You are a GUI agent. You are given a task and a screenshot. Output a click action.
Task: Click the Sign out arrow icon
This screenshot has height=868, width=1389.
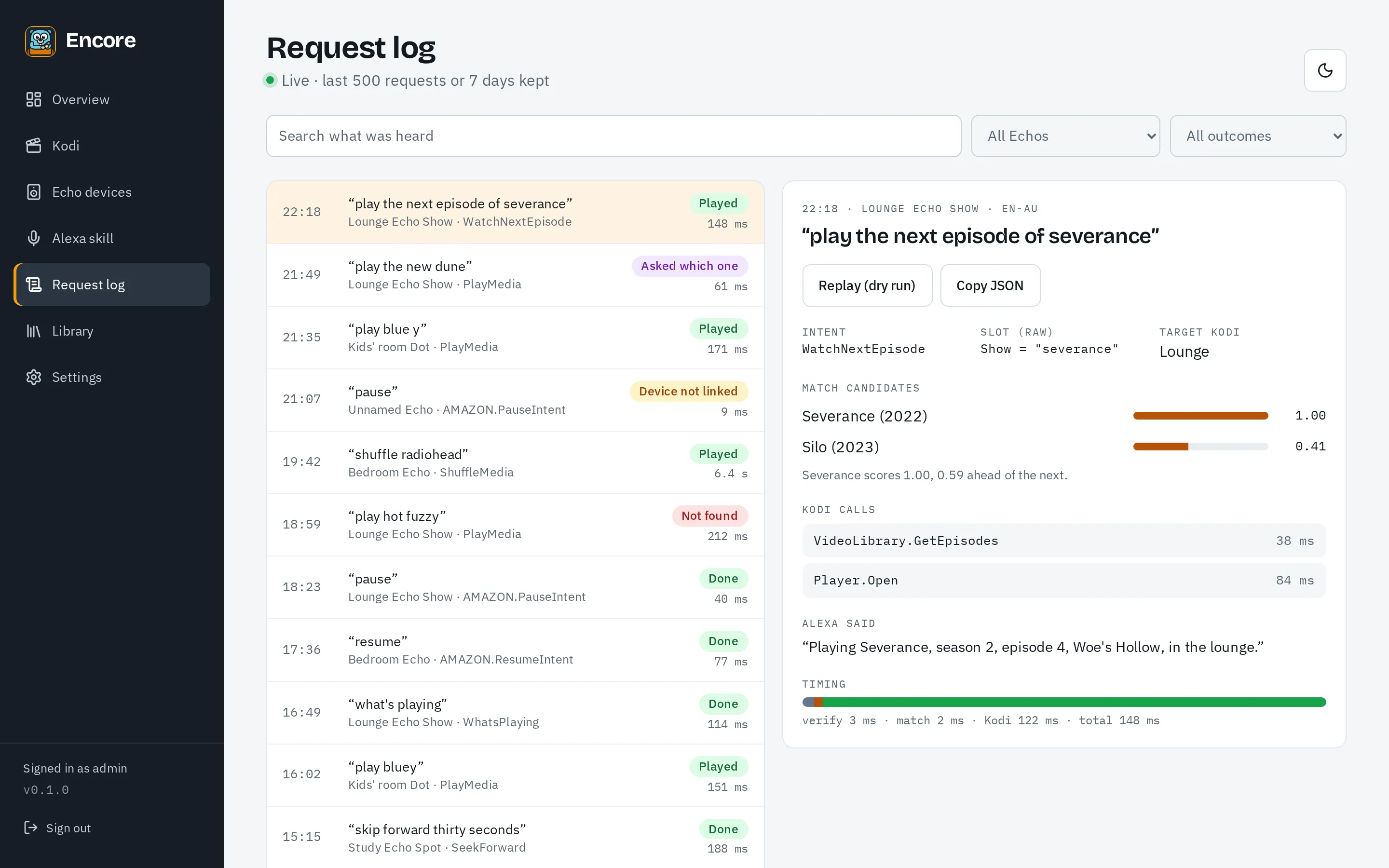30,827
